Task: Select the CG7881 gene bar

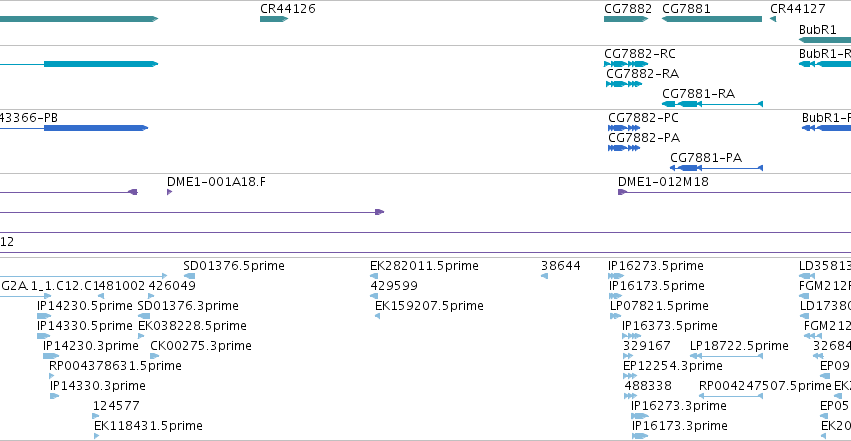Action: coord(712,19)
